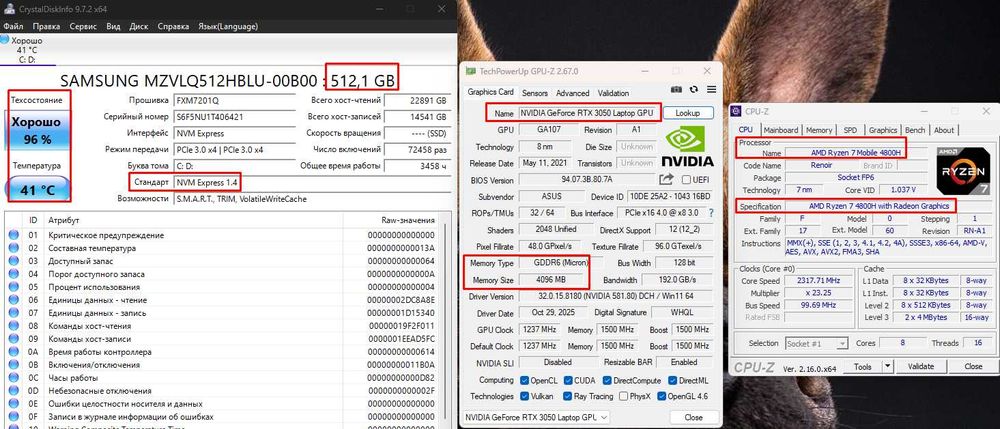Toggle the CUDA checkbox

click(568, 381)
